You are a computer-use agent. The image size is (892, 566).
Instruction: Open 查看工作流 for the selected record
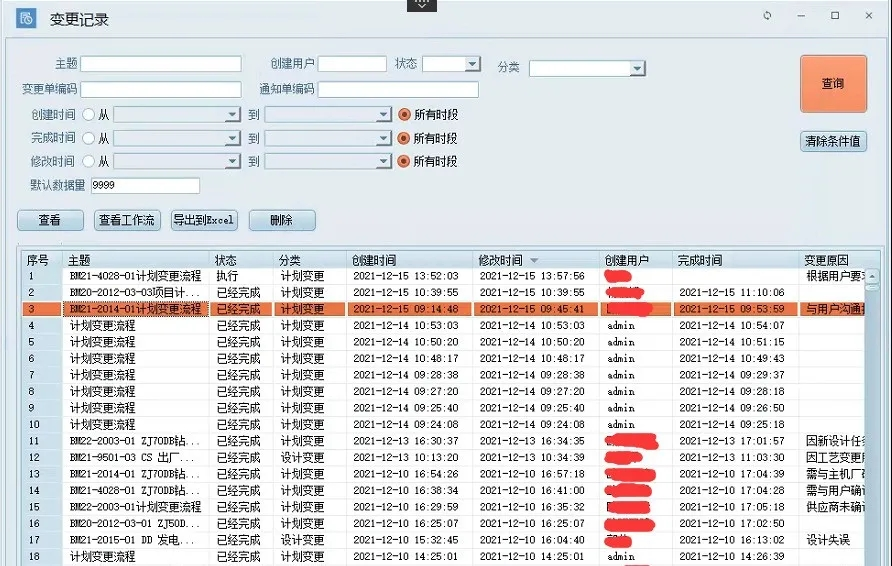(126, 220)
